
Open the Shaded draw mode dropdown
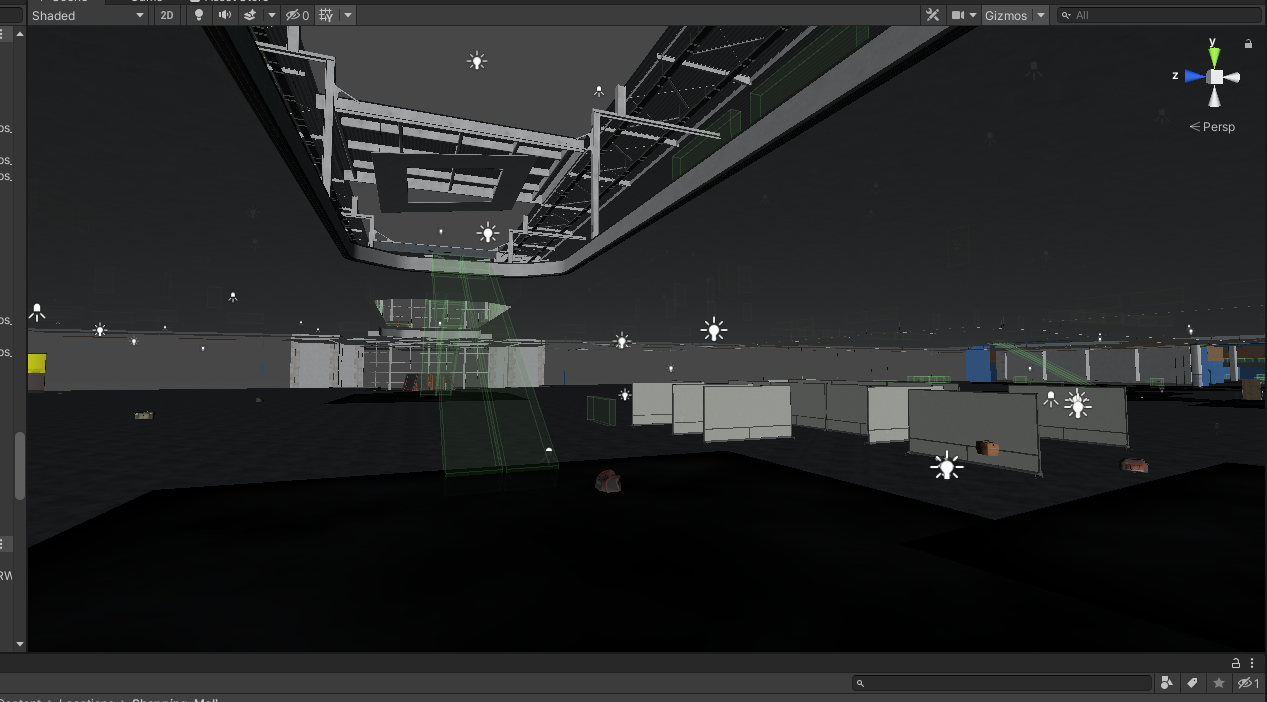tap(87, 15)
